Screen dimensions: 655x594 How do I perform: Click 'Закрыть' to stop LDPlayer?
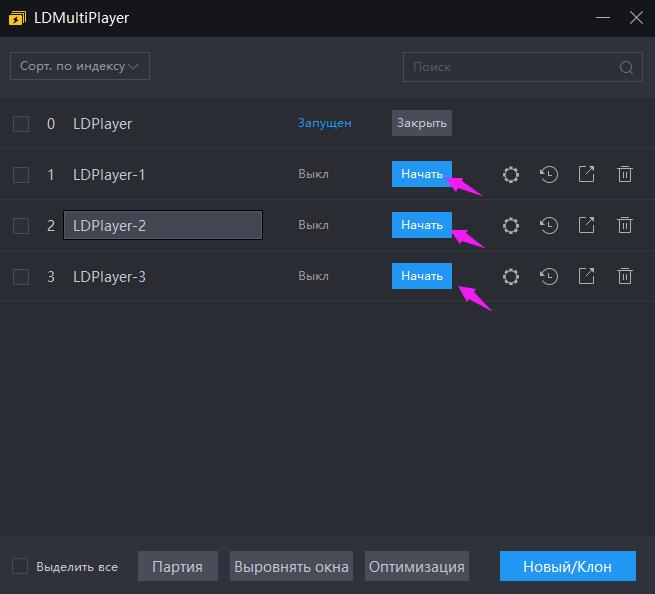[x=421, y=123]
